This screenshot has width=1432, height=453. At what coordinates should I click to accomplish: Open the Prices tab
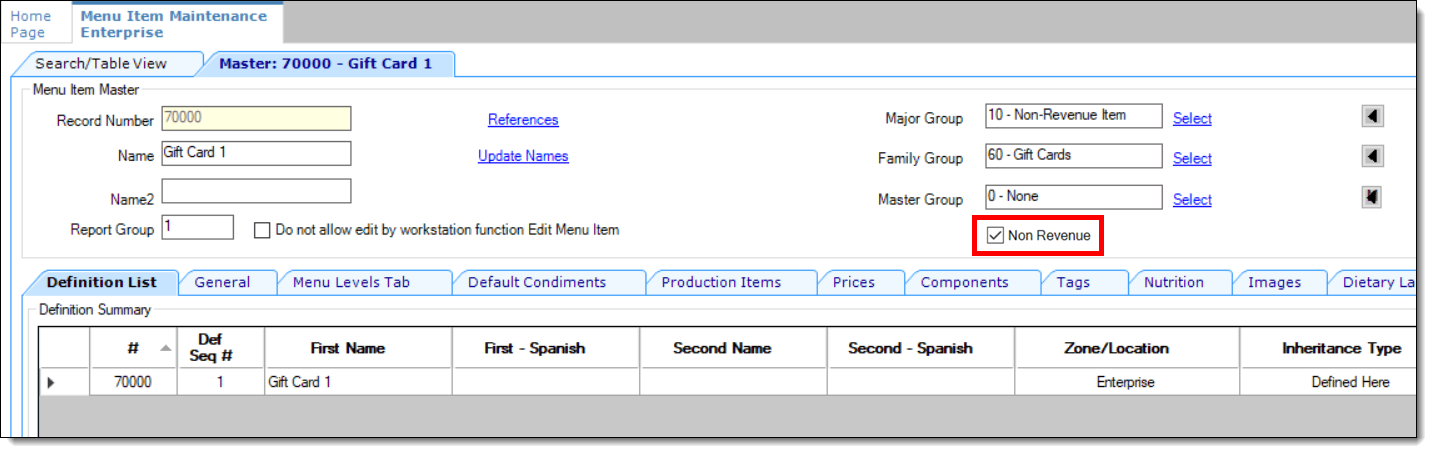click(853, 282)
